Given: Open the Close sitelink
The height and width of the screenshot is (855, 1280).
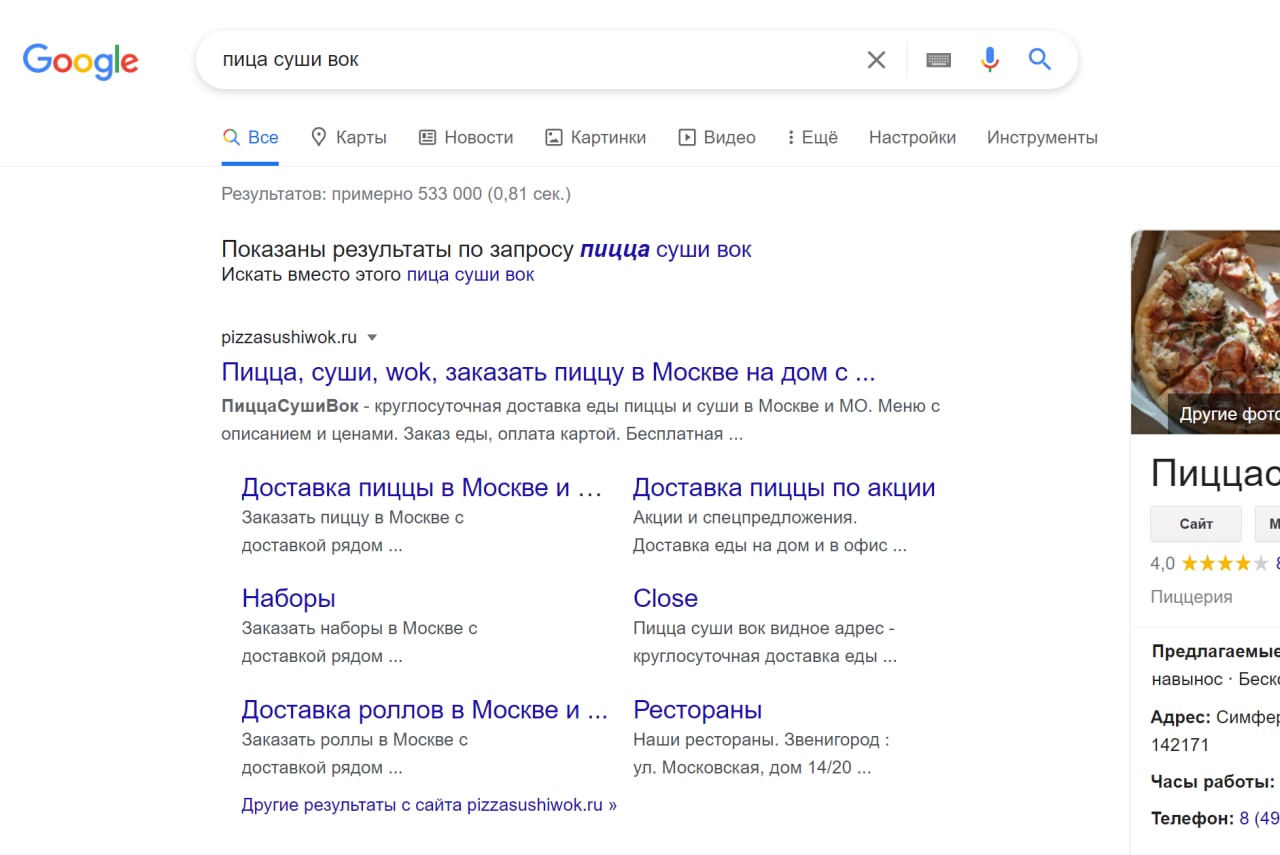Looking at the screenshot, I should [665, 598].
